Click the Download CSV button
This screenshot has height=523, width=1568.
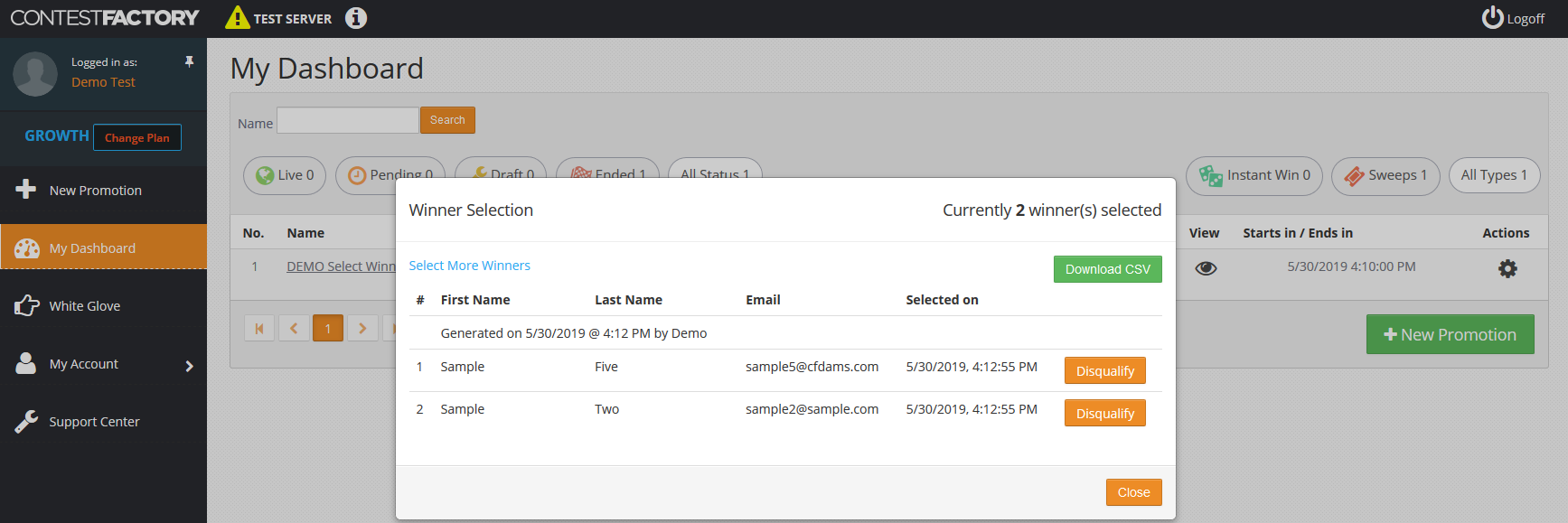1108,269
